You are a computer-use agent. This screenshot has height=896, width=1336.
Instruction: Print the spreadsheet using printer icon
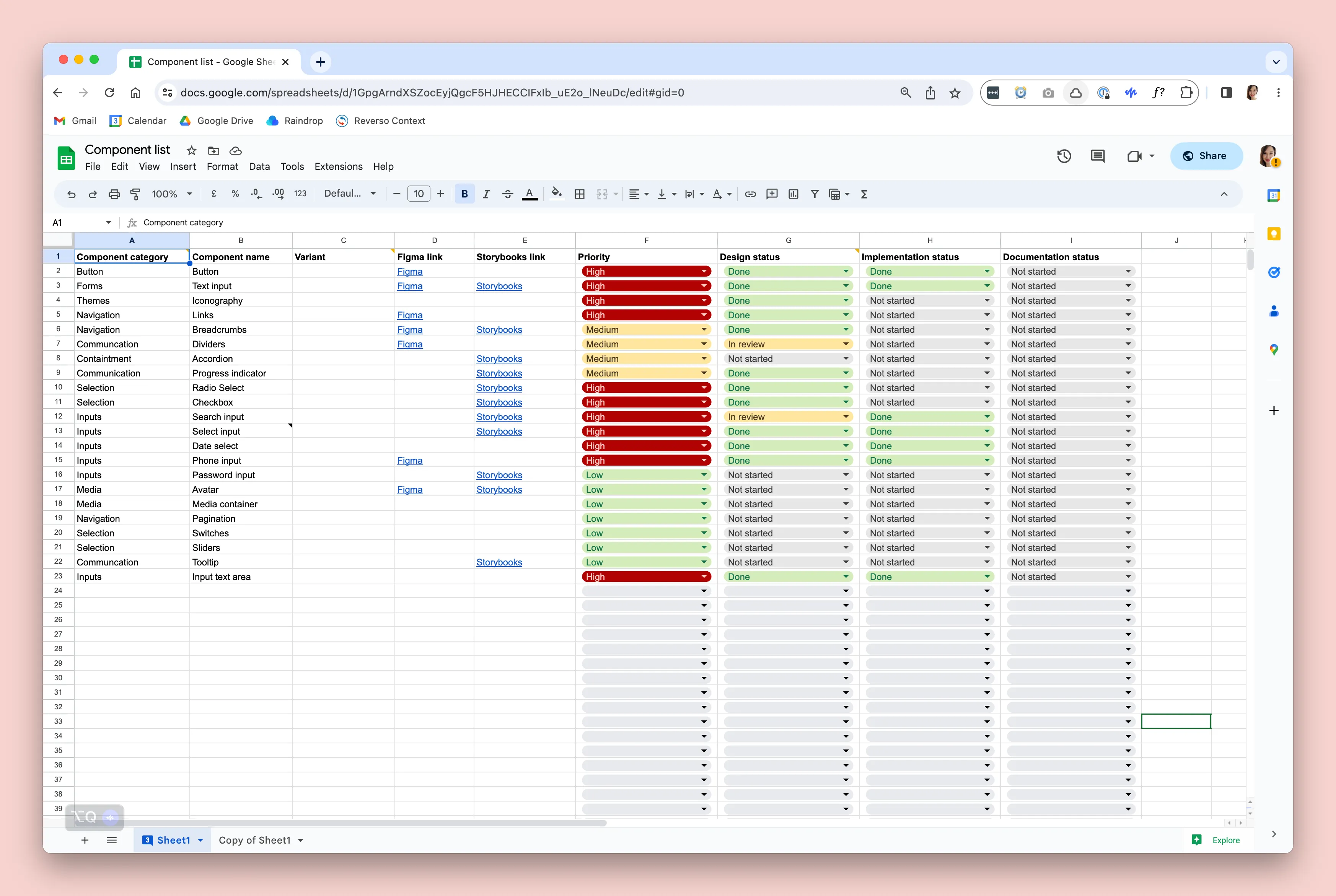click(114, 194)
